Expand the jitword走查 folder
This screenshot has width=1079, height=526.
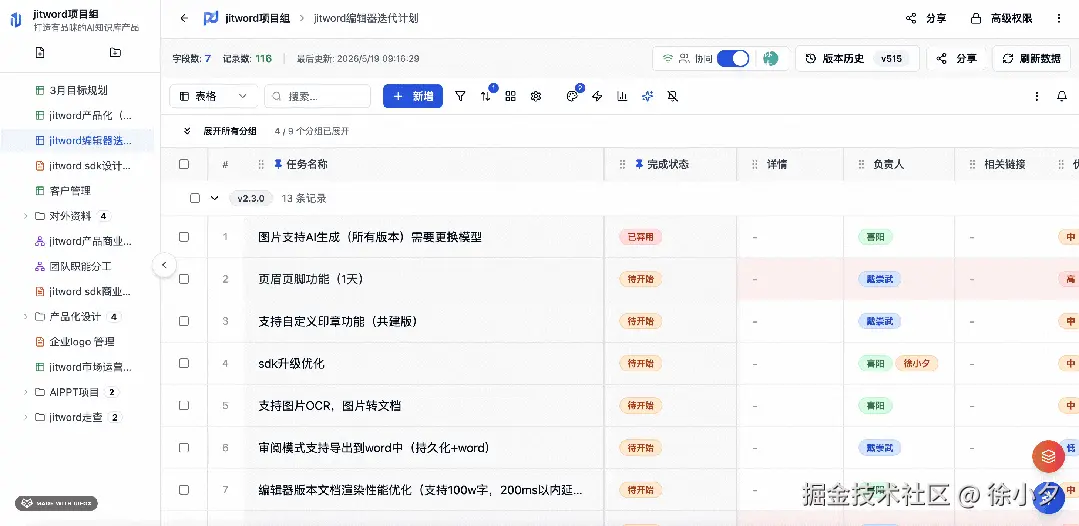[x=26, y=417]
